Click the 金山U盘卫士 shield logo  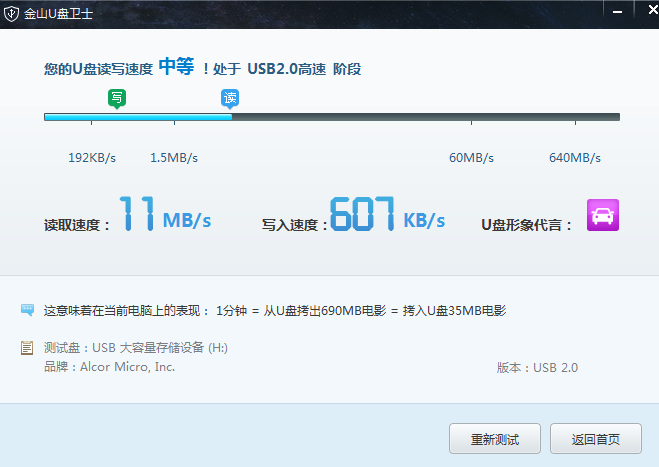pos(11,13)
